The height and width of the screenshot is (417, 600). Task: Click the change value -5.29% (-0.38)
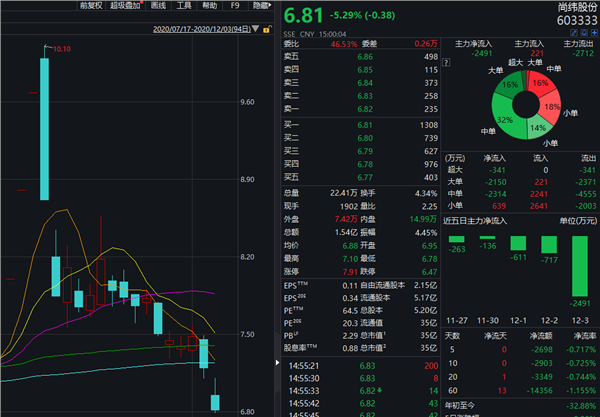(x=362, y=15)
